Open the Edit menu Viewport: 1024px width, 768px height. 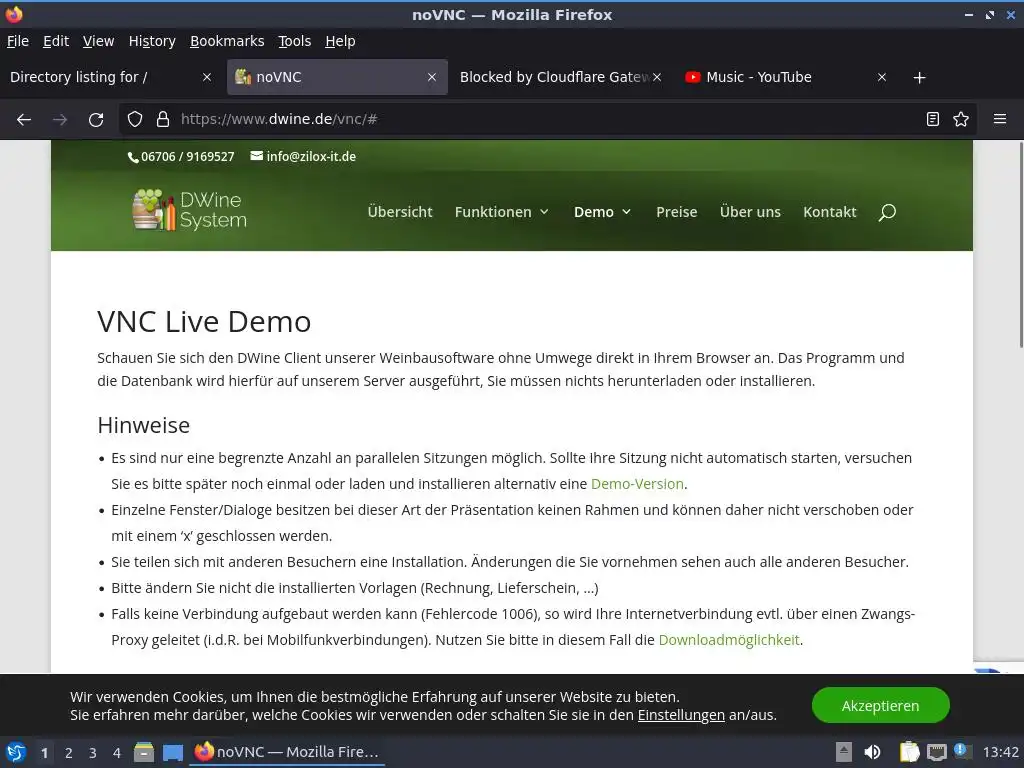(56, 41)
